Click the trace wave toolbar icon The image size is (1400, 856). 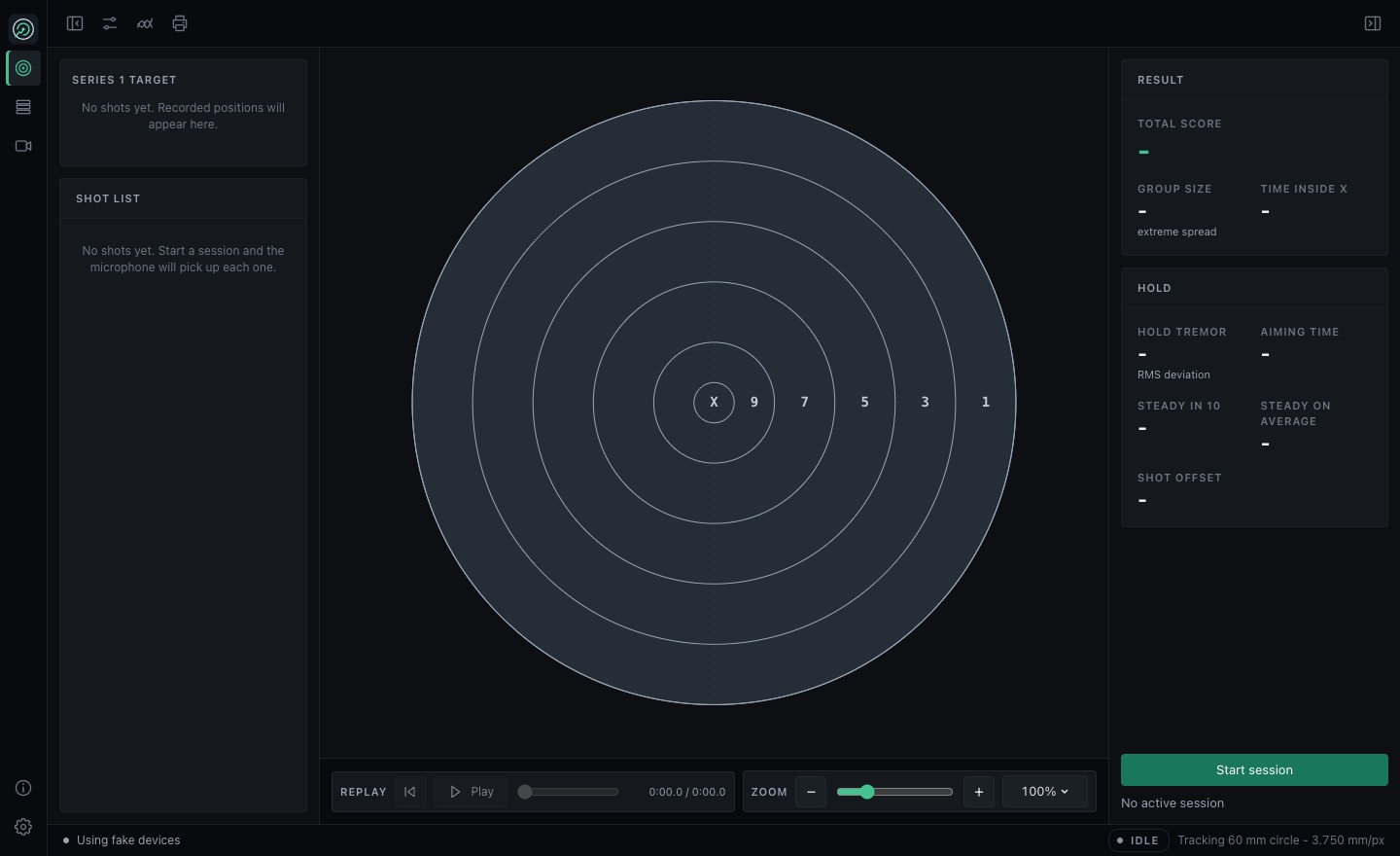[145, 23]
